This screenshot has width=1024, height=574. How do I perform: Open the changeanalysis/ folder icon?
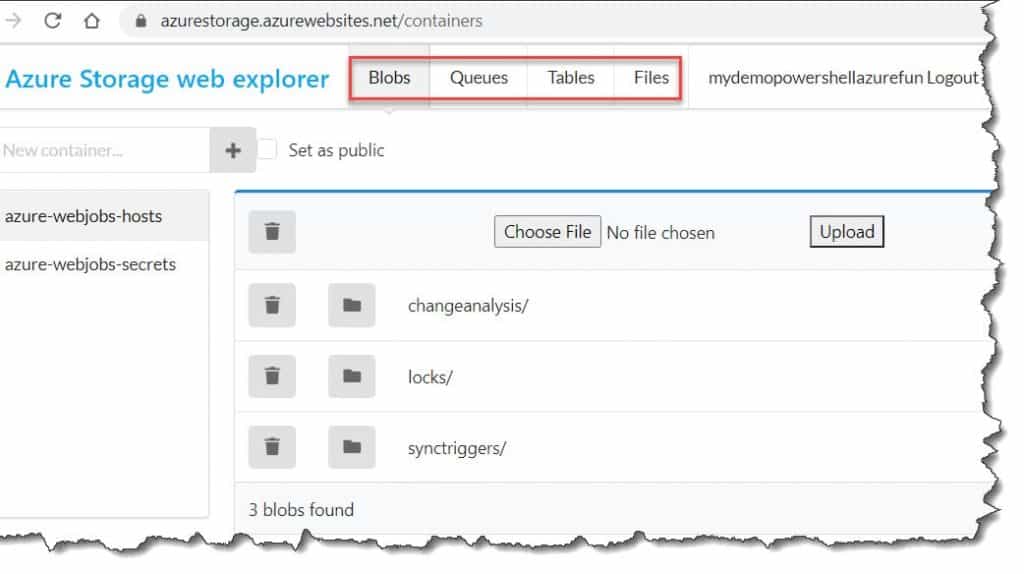351,305
